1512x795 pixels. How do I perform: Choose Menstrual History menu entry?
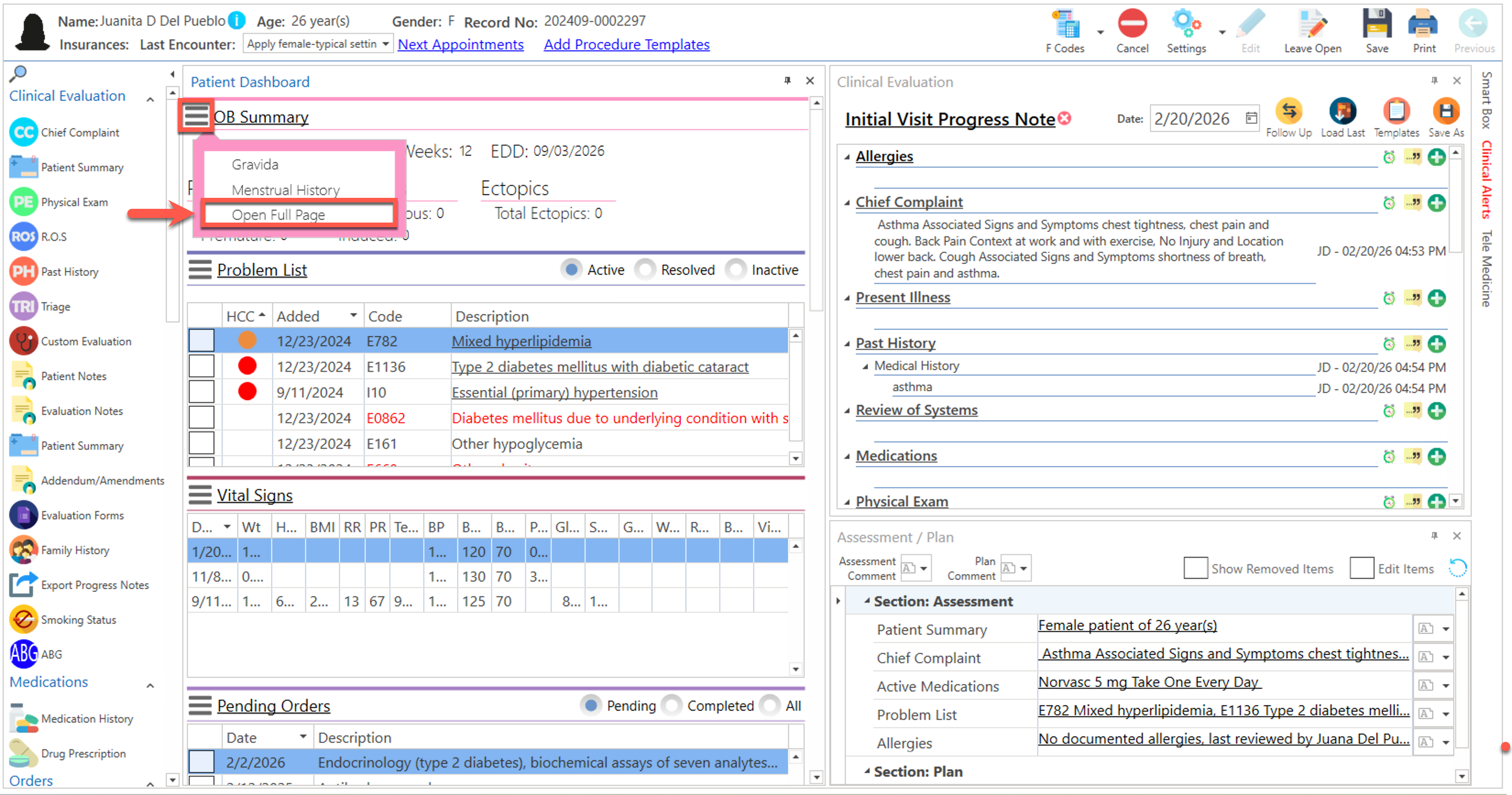(285, 190)
